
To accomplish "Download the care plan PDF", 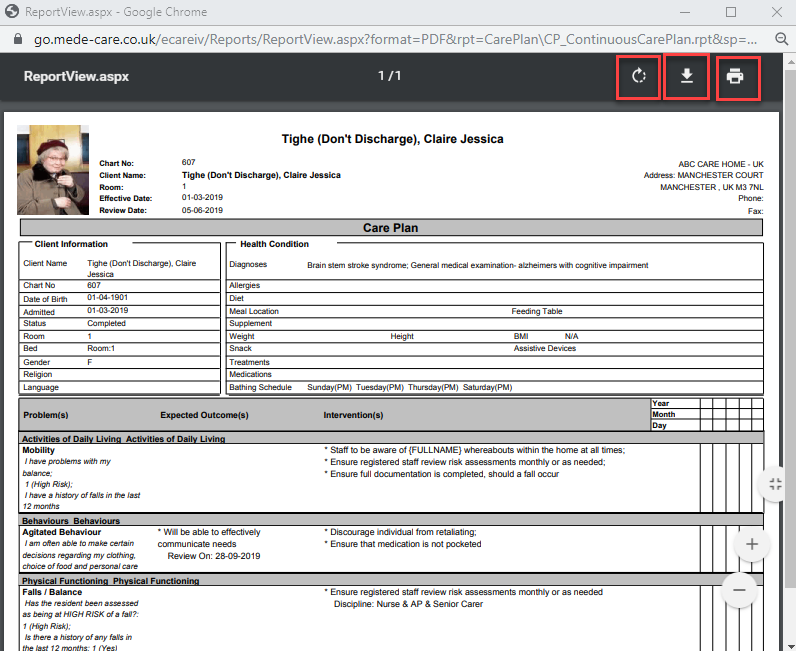I will click(x=686, y=77).
